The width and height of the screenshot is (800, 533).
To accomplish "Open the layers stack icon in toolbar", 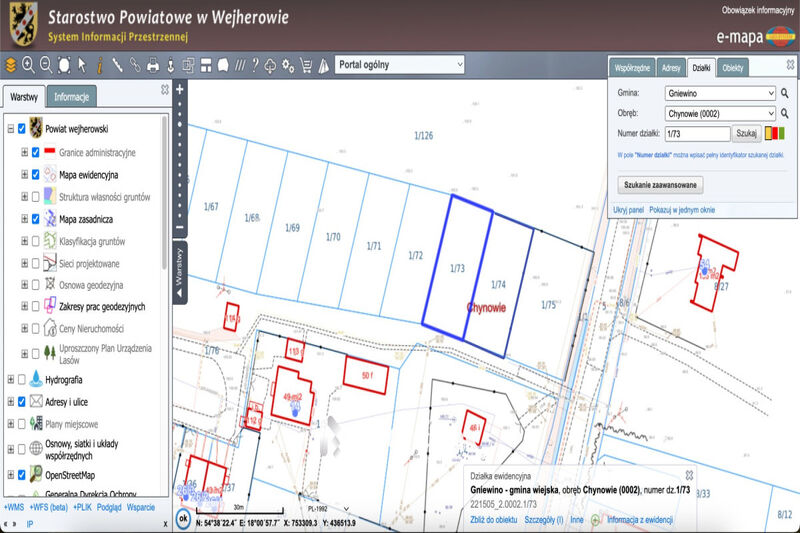I will pos(11,65).
